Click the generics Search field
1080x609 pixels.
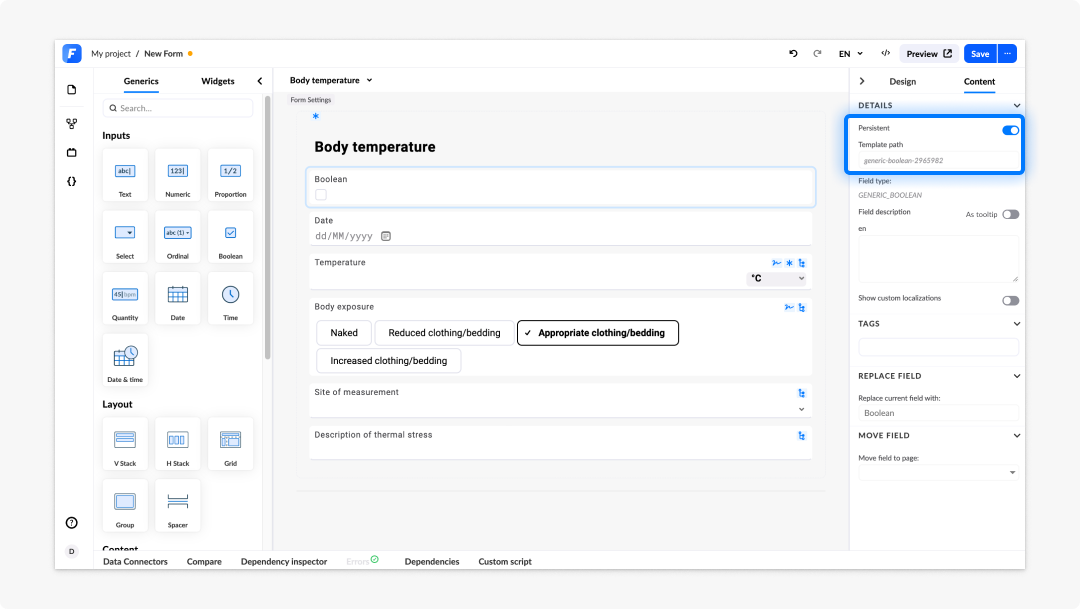coord(178,108)
